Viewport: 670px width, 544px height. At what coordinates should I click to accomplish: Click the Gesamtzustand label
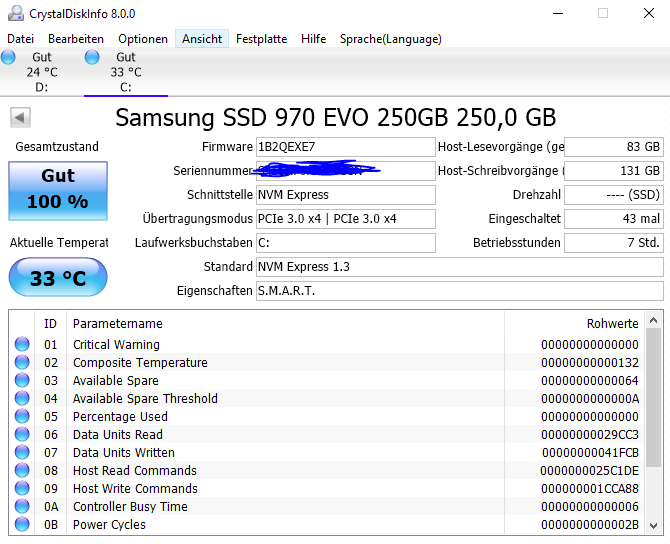coord(57,147)
